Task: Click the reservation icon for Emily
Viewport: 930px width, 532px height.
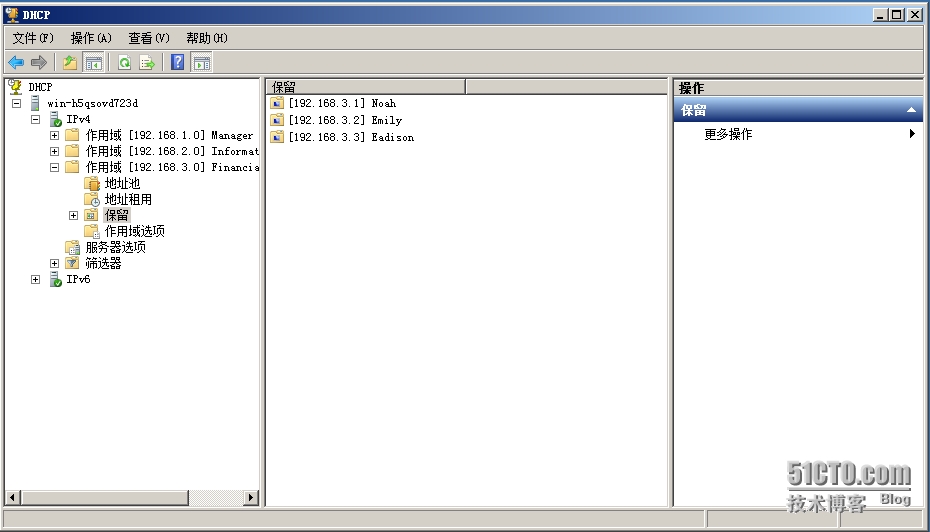Action: pyautogui.click(x=277, y=120)
